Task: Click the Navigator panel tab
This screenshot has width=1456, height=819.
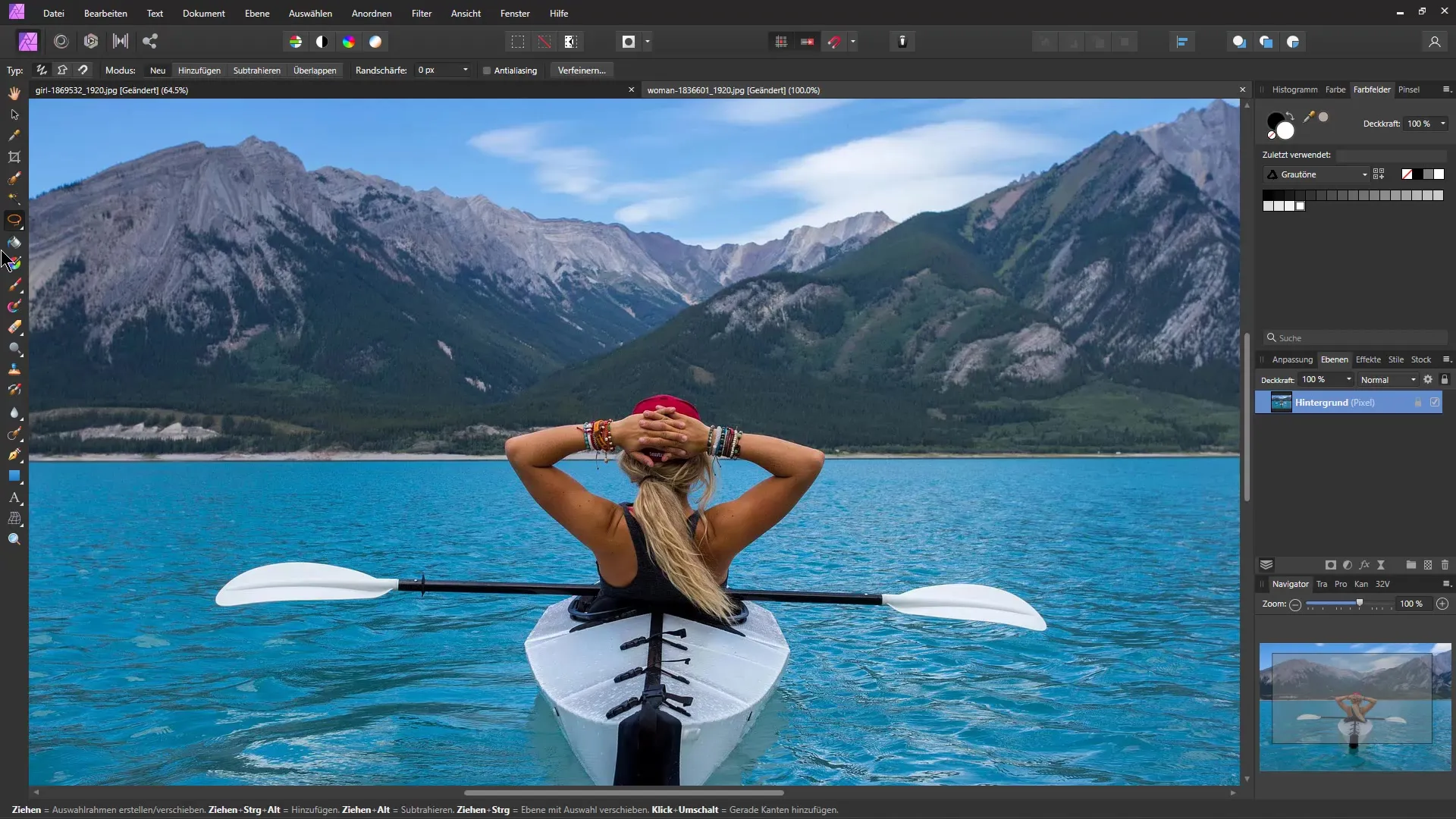Action: point(1290,583)
